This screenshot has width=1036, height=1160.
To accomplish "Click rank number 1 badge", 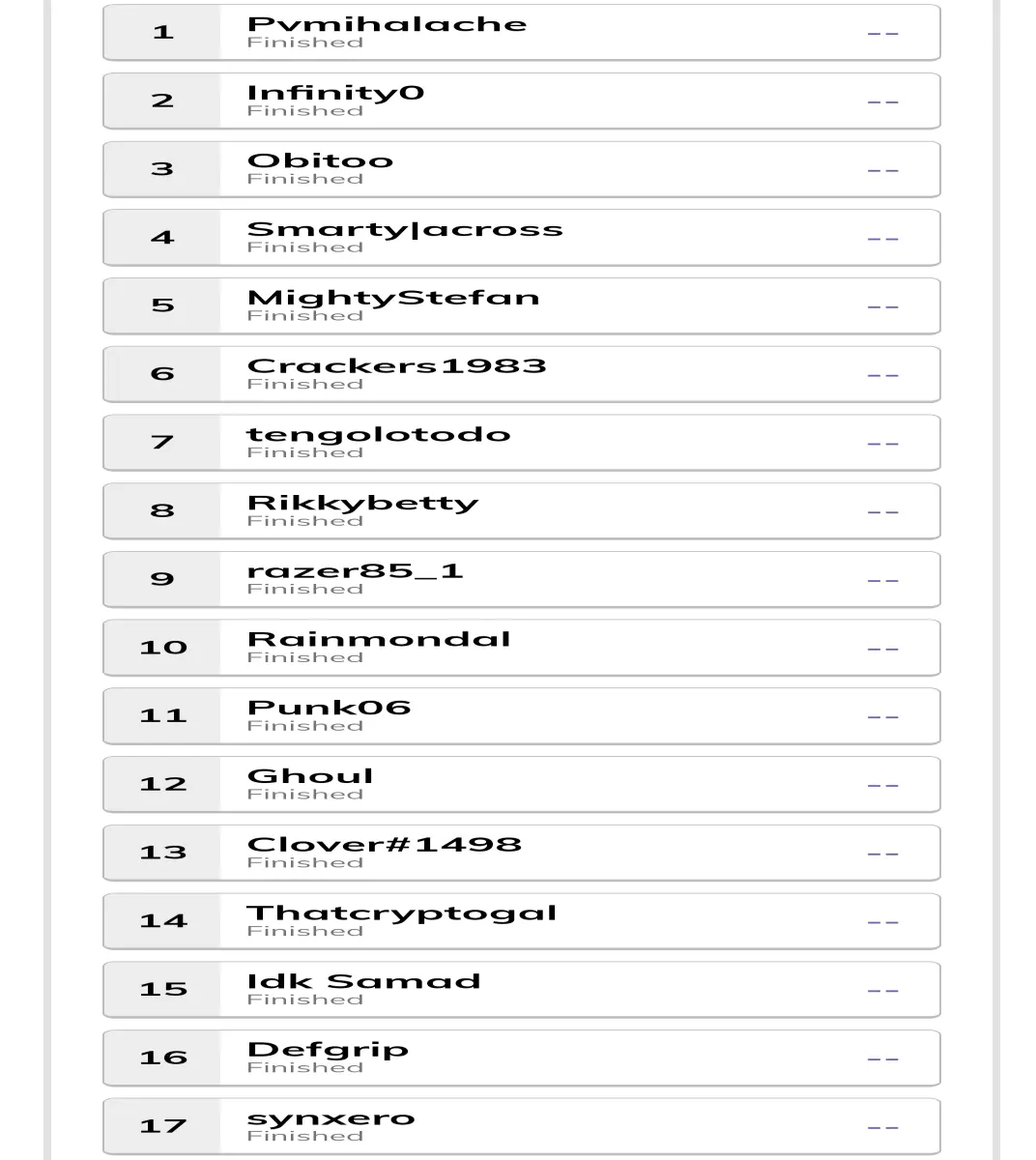I will click(x=162, y=33).
